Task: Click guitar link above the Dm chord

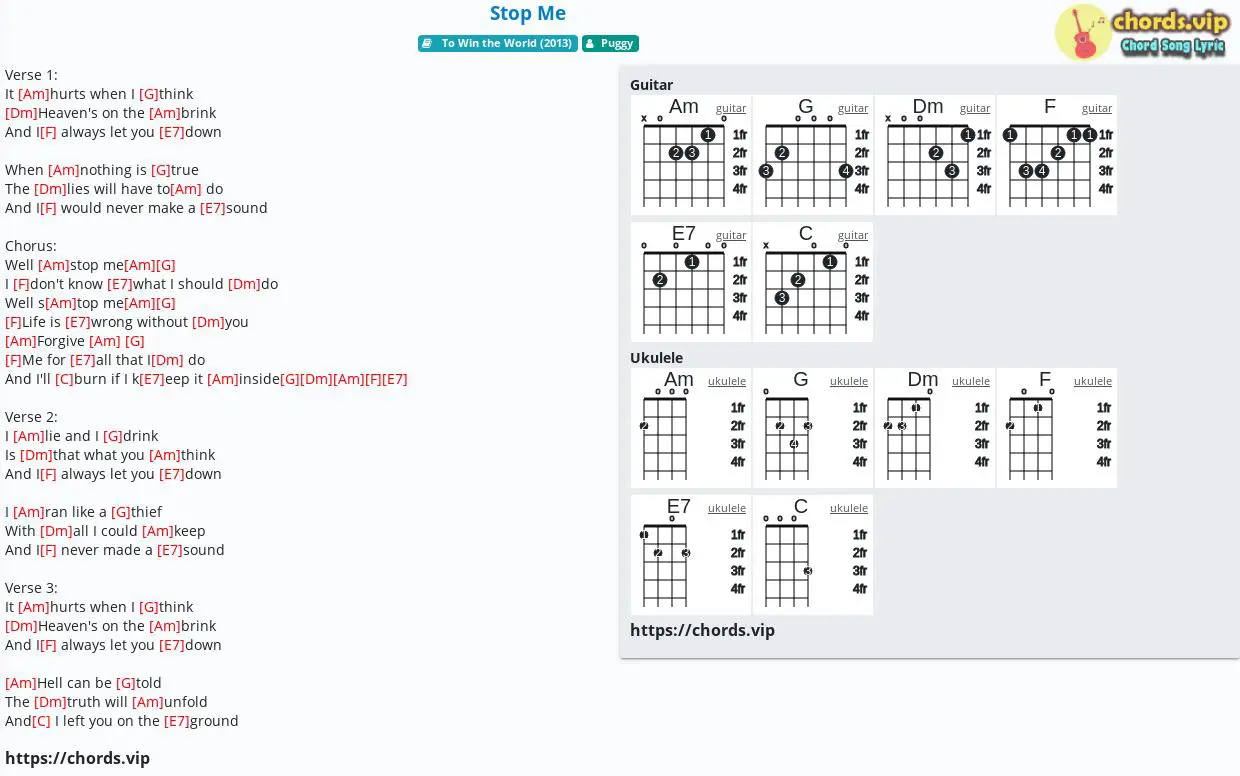Action: (x=975, y=108)
